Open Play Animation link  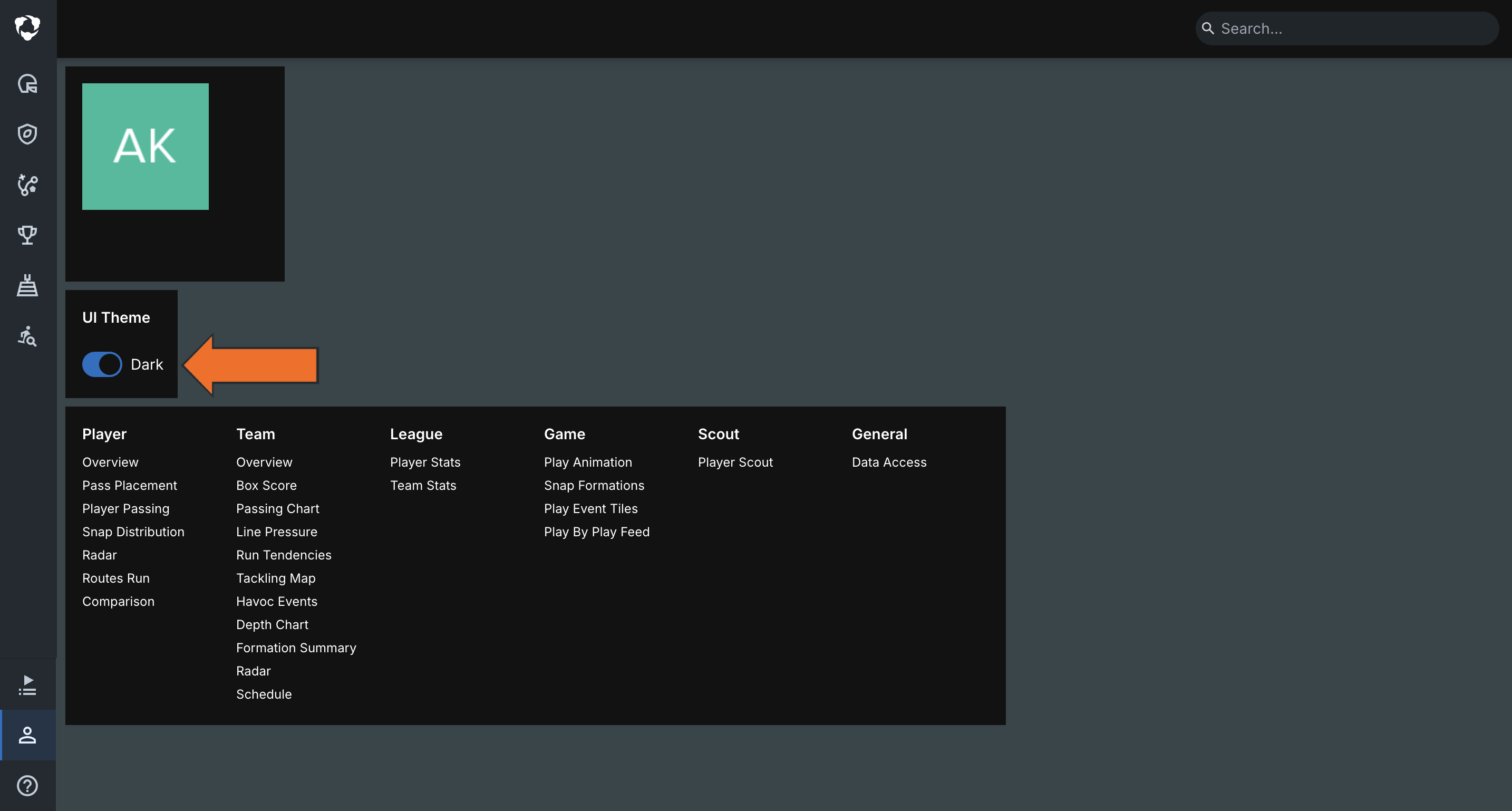[587, 462]
